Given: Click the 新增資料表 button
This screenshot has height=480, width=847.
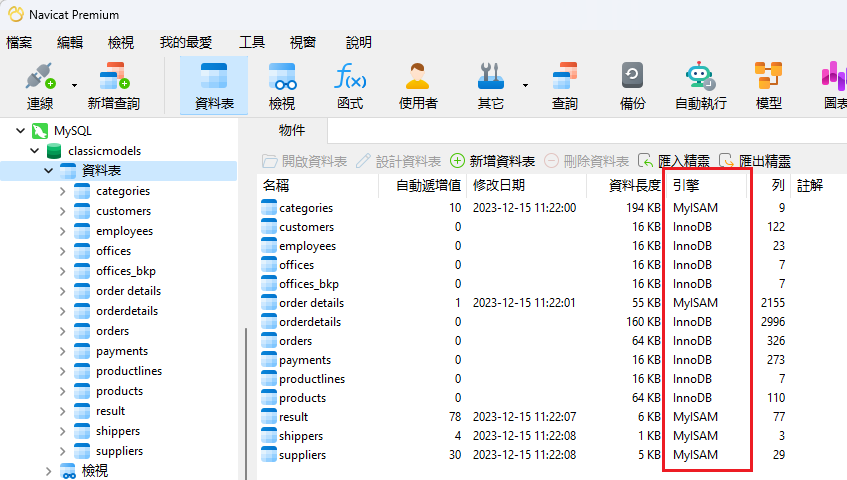Looking at the screenshot, I should pos(493,161).
